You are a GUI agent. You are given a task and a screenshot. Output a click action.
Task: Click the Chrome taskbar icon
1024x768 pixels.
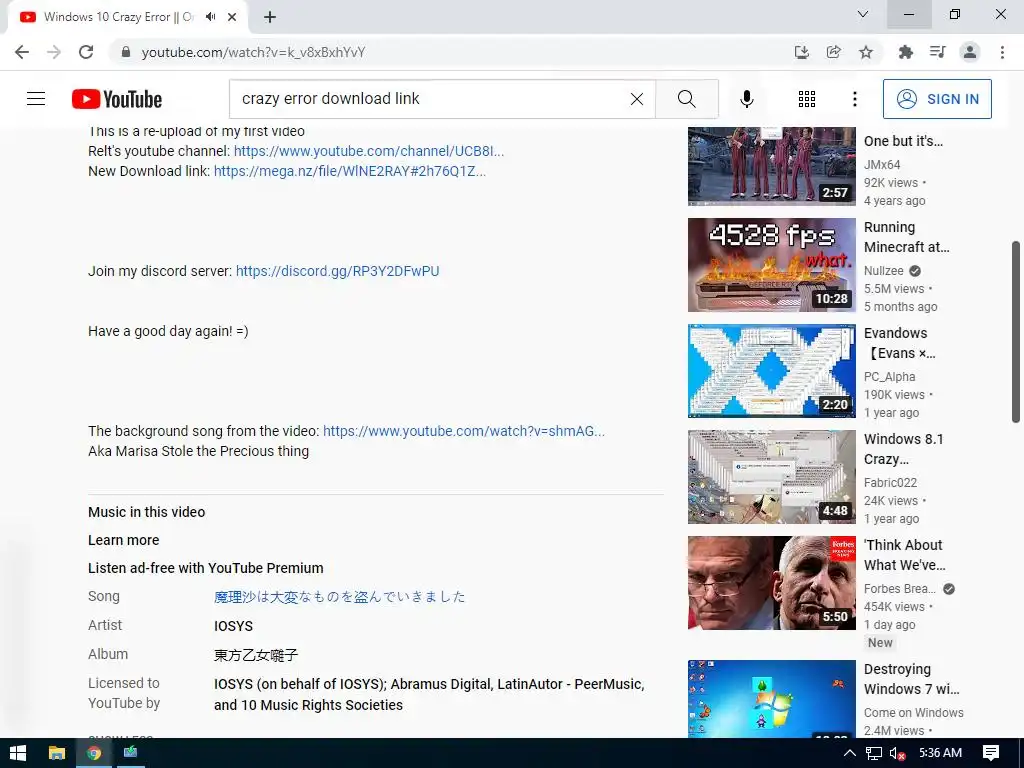(x=94, y=753)
